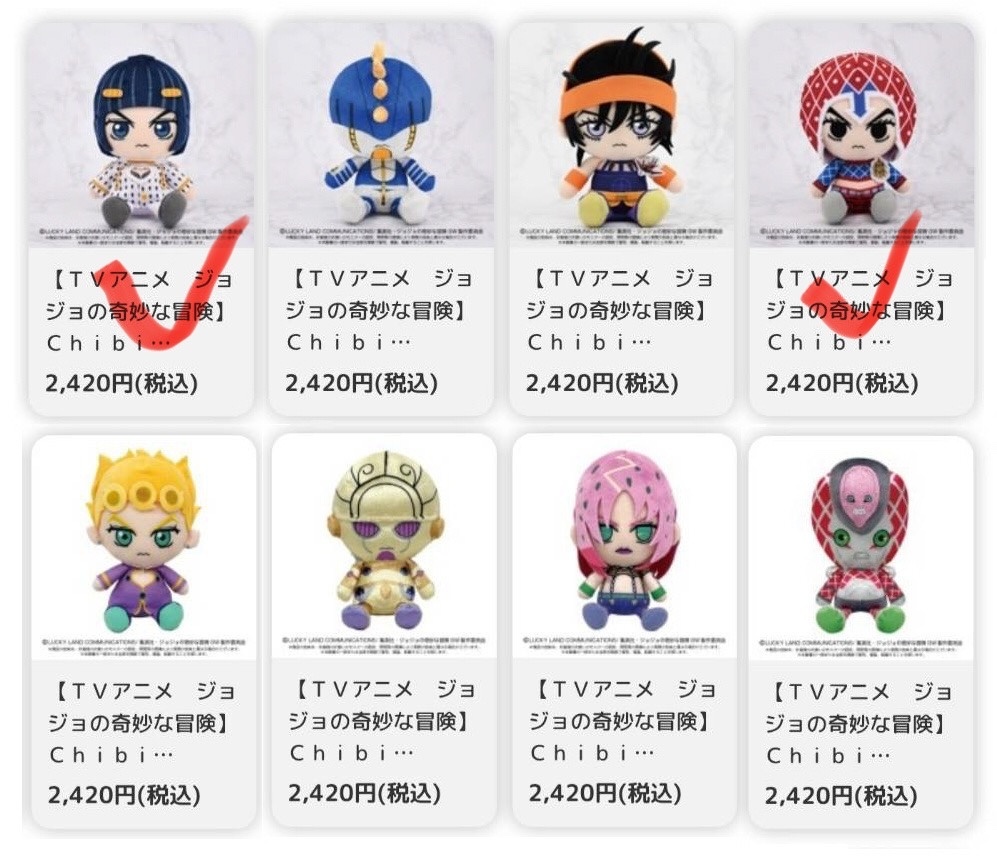Viewport: 997px width, 857px height.
Task: Click the price under orange headband plush
Action: tap(602, 383)
